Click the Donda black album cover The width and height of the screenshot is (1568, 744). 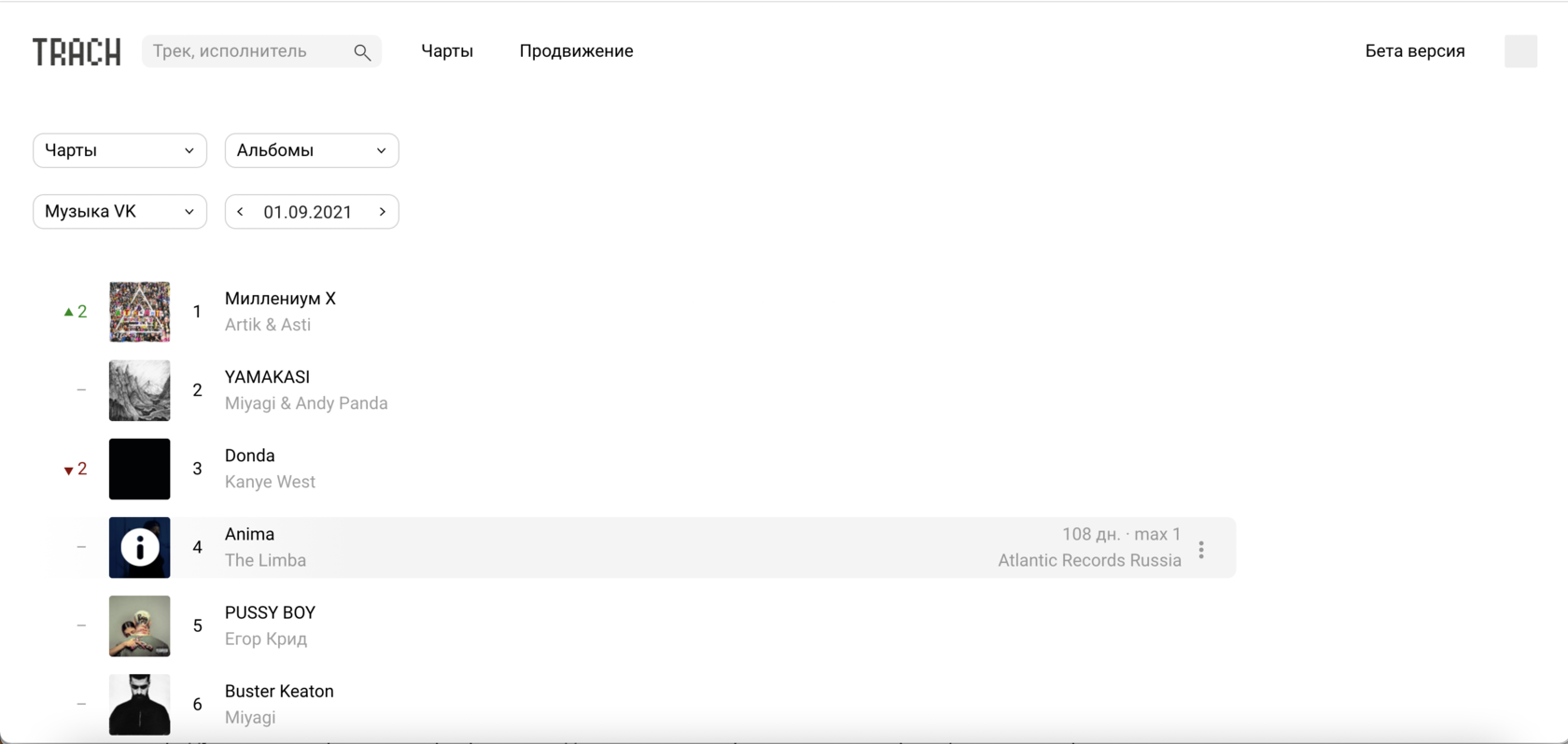(x=140, y=469)
